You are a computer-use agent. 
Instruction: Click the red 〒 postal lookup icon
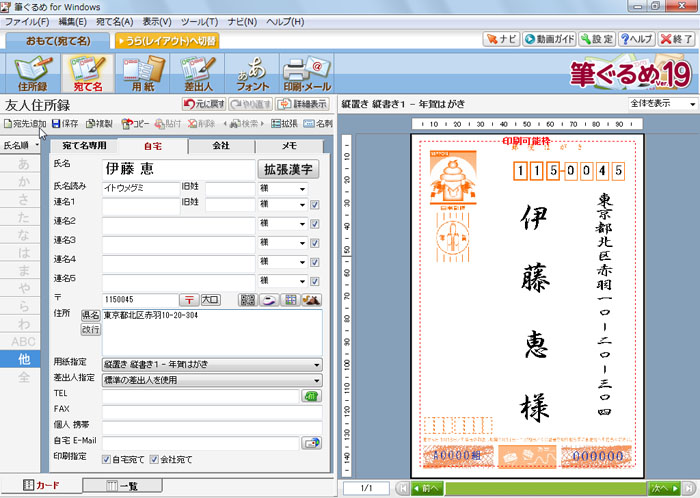click(187, 299)
